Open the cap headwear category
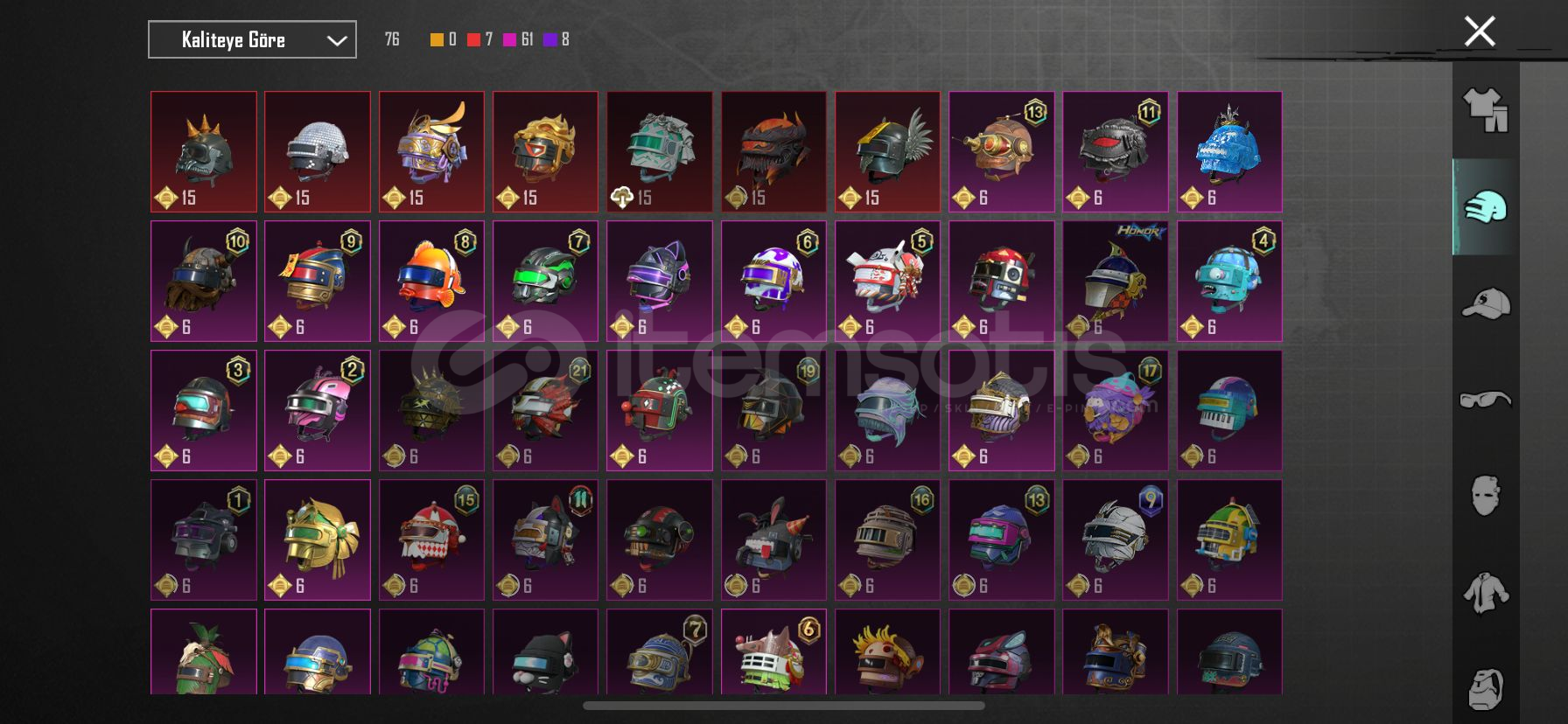1568x724 pixels. pyautogui.click(x=1486, y=303)
